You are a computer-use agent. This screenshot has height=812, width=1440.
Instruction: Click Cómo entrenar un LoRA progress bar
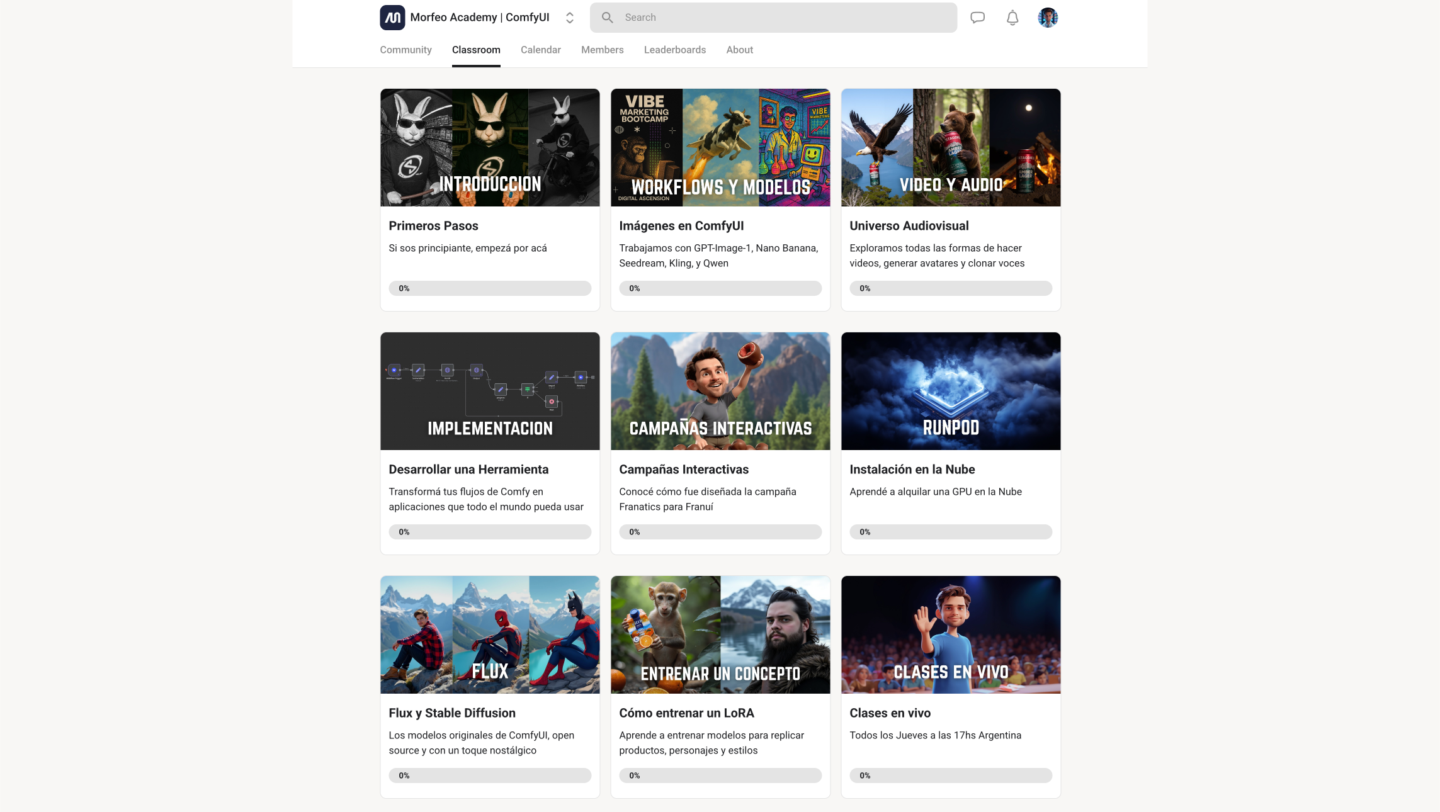tap(720, 775)
